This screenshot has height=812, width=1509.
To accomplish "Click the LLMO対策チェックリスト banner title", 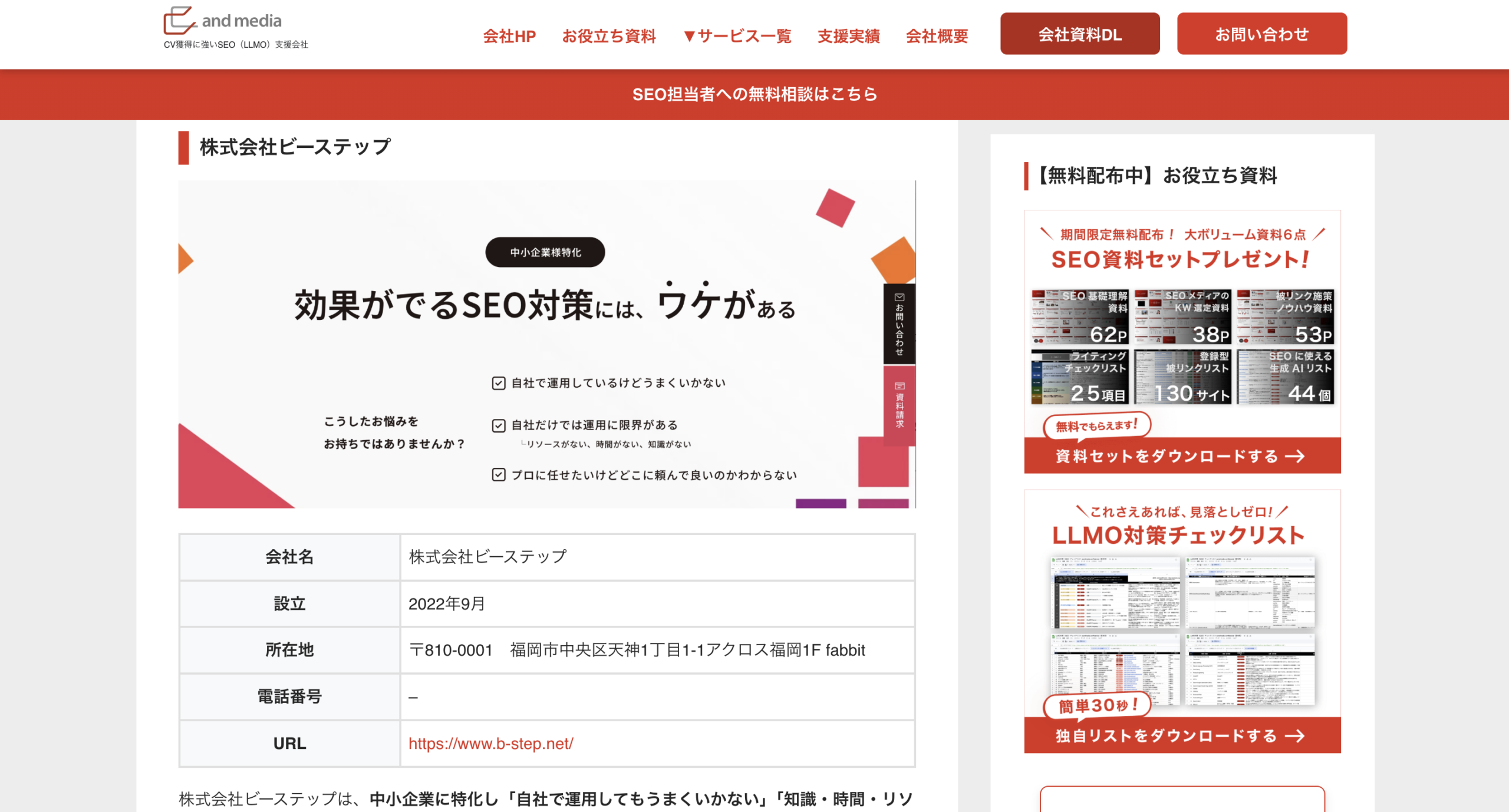I will coord(1178,536).
